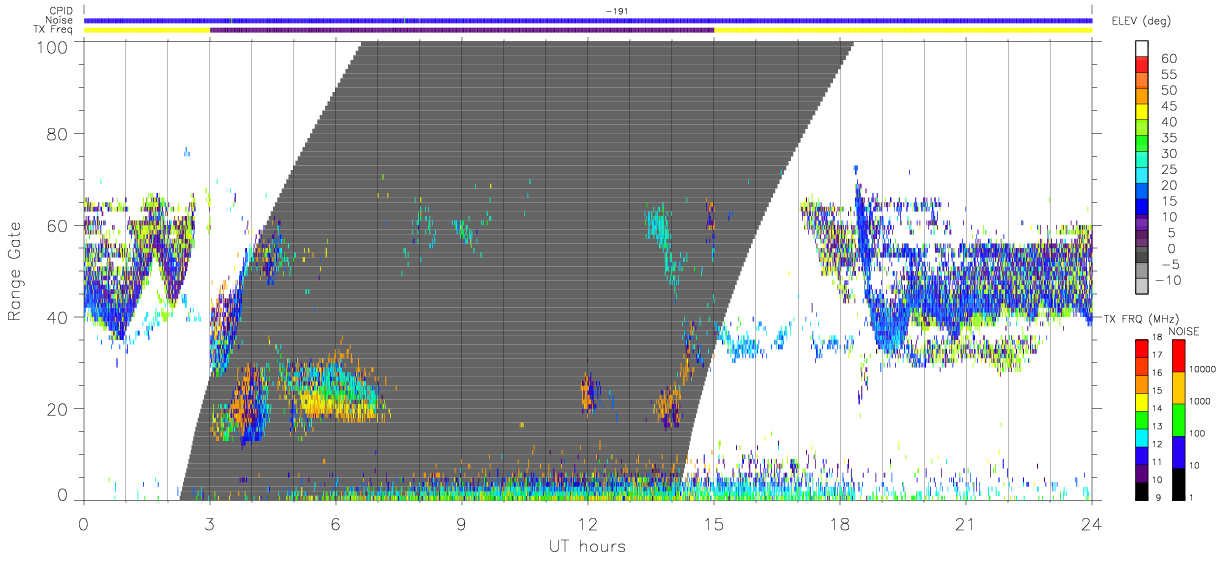The width and height of the screenshot is (1228, 567).
Task: Pick the light gray bottom ELEV segment
Action: (x=1141, y=288)
